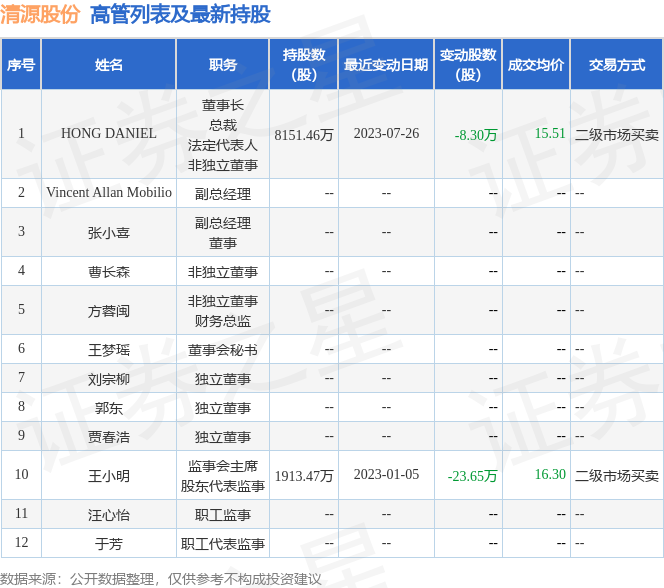Select the 成交均价 column header
This screenshot has height=588, width=664.
(536, 65)
